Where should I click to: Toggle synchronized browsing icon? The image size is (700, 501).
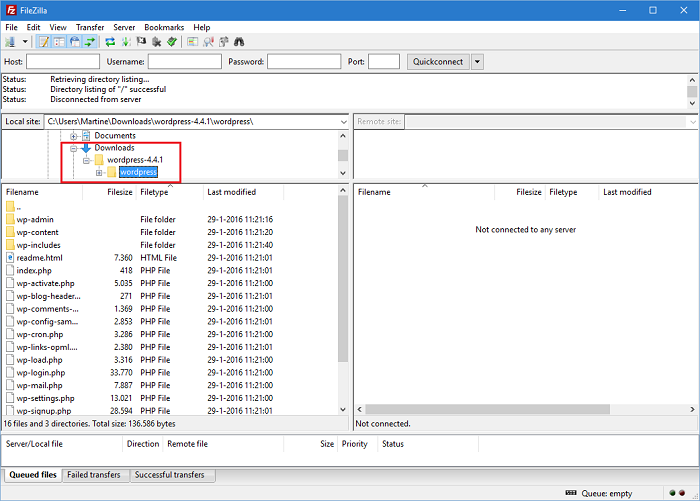(224, 42)
